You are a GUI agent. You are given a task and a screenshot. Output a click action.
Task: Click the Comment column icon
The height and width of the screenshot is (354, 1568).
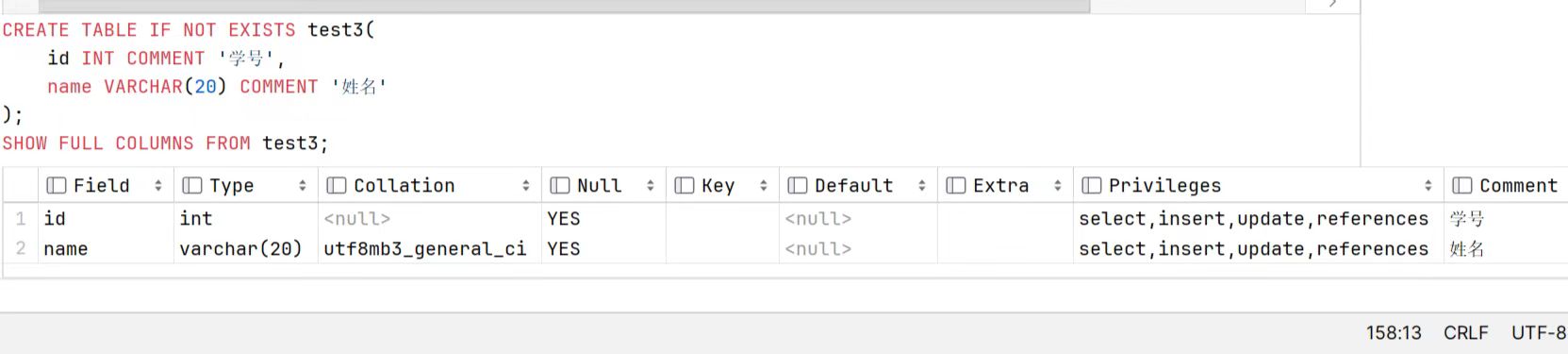point(1462,186)
